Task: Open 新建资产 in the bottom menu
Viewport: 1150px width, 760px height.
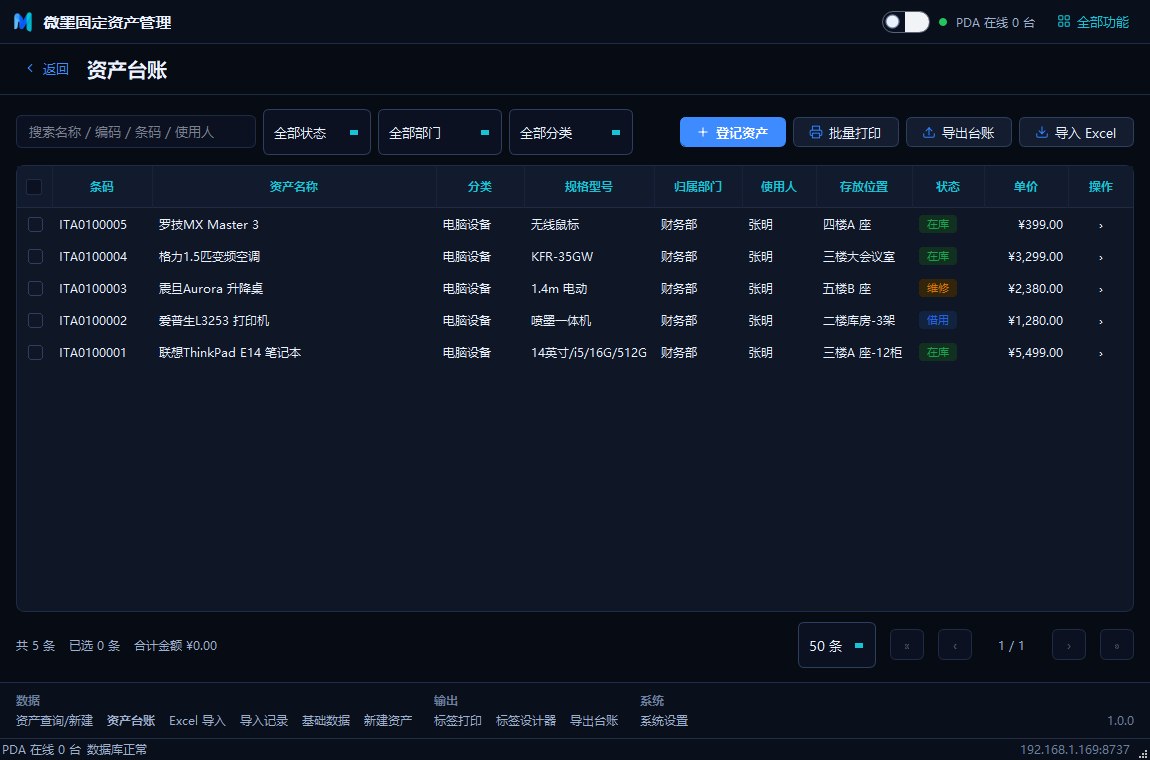Action: coord(388,720)
